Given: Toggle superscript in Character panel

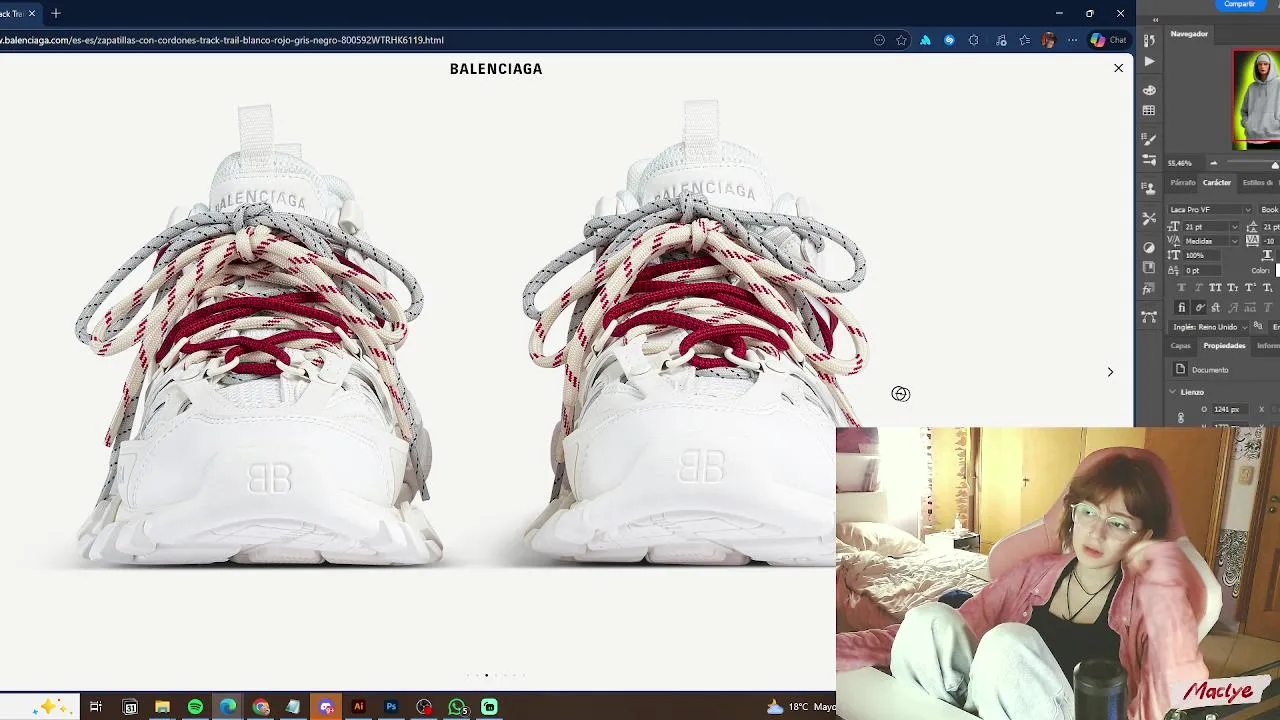Looking at the screenshot, I should coord(1250,288).
